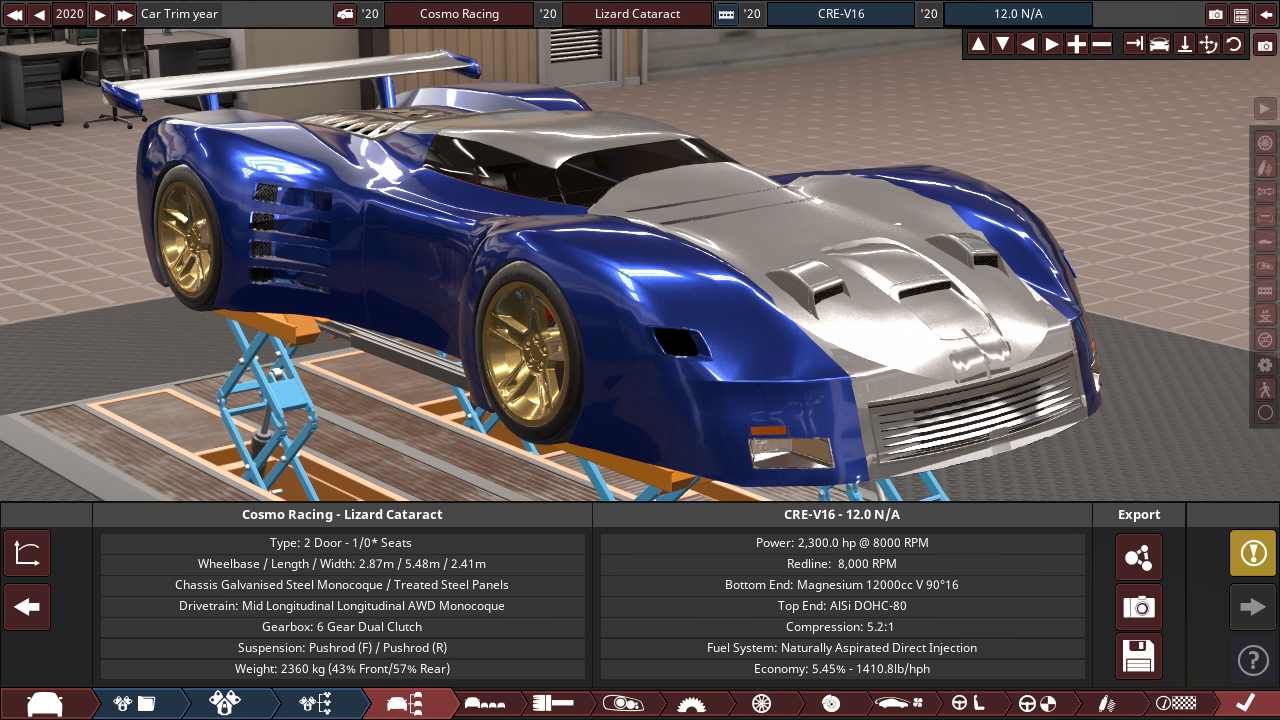Screen dimensions: 1280x720
Task: Open the Lizard Cataract trim name field
Action: (637, 14)
